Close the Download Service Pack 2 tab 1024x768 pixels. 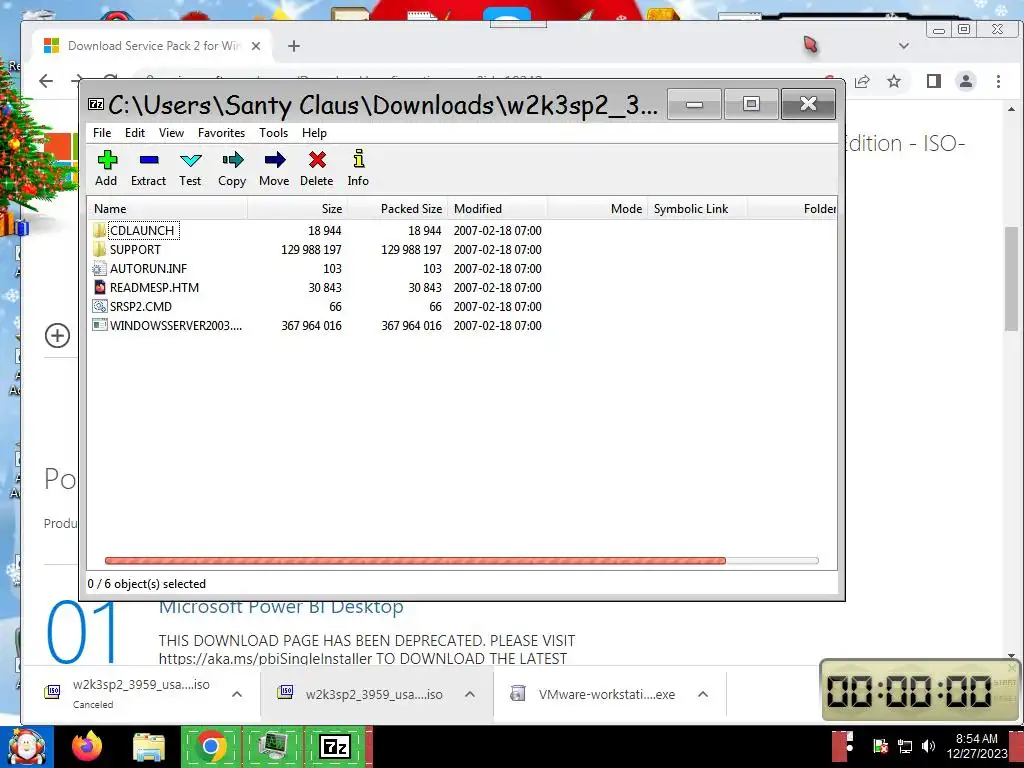(256, 46)
